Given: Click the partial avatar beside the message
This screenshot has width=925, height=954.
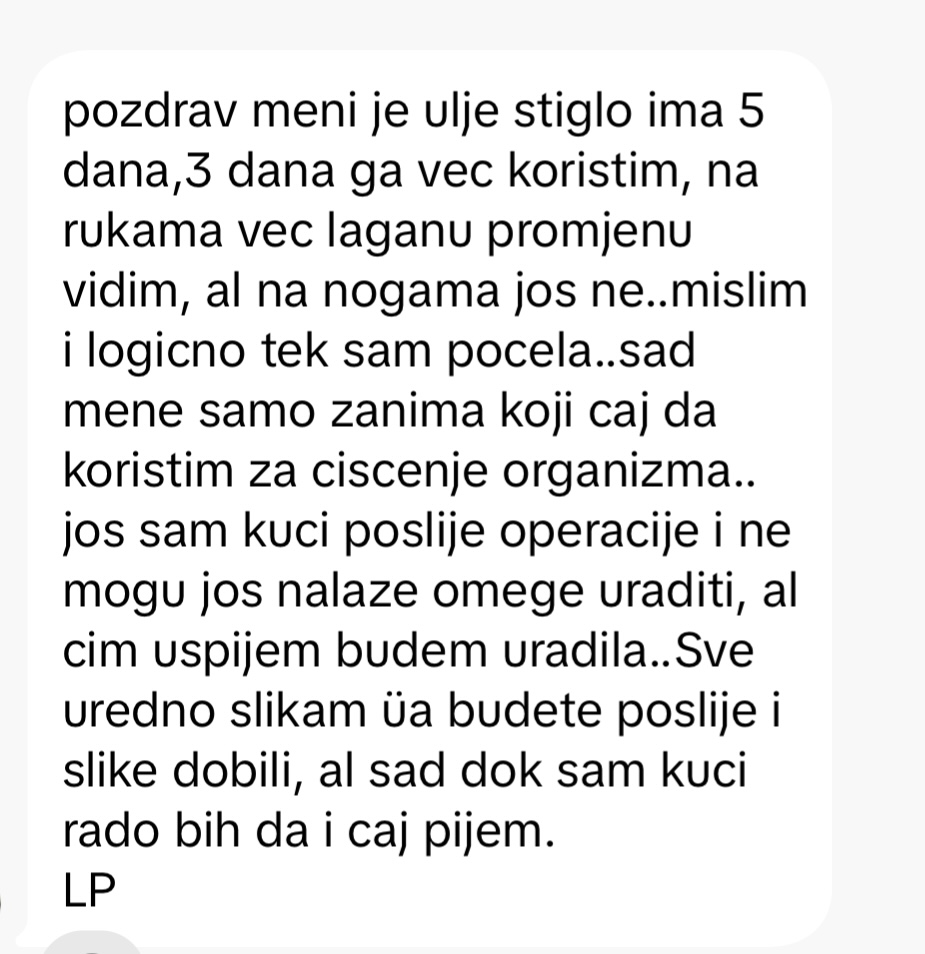Looking at the screenshot, I should coord(1,902).
